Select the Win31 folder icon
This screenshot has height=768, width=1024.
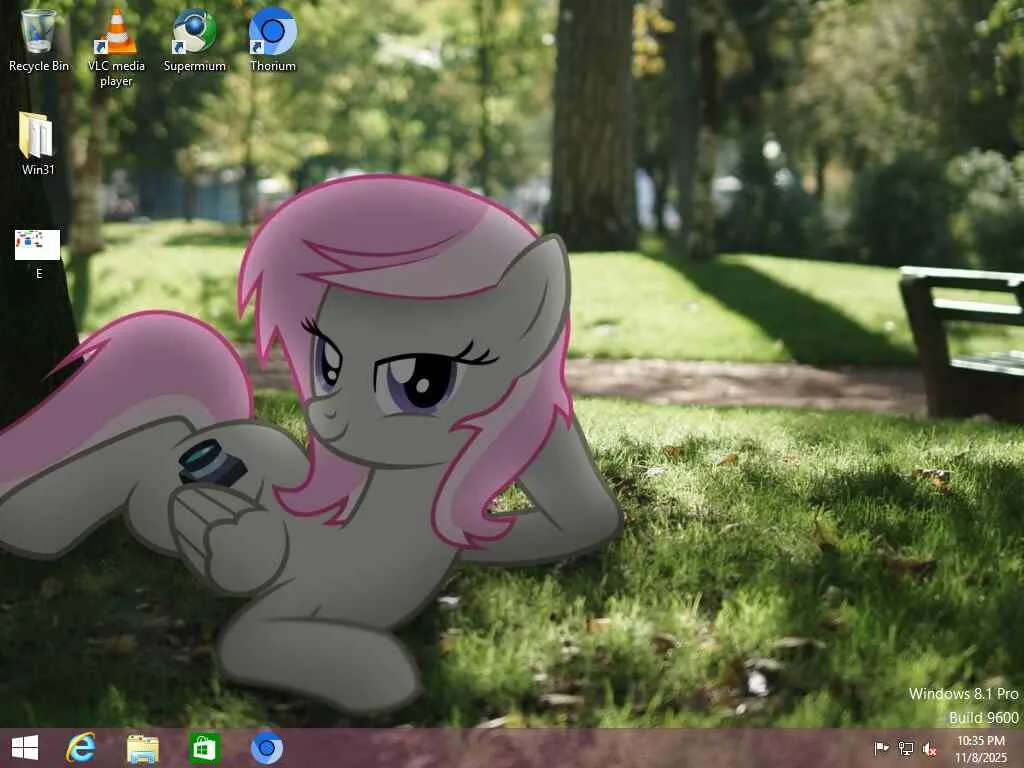pyautogui.click(x=38, y=144)
